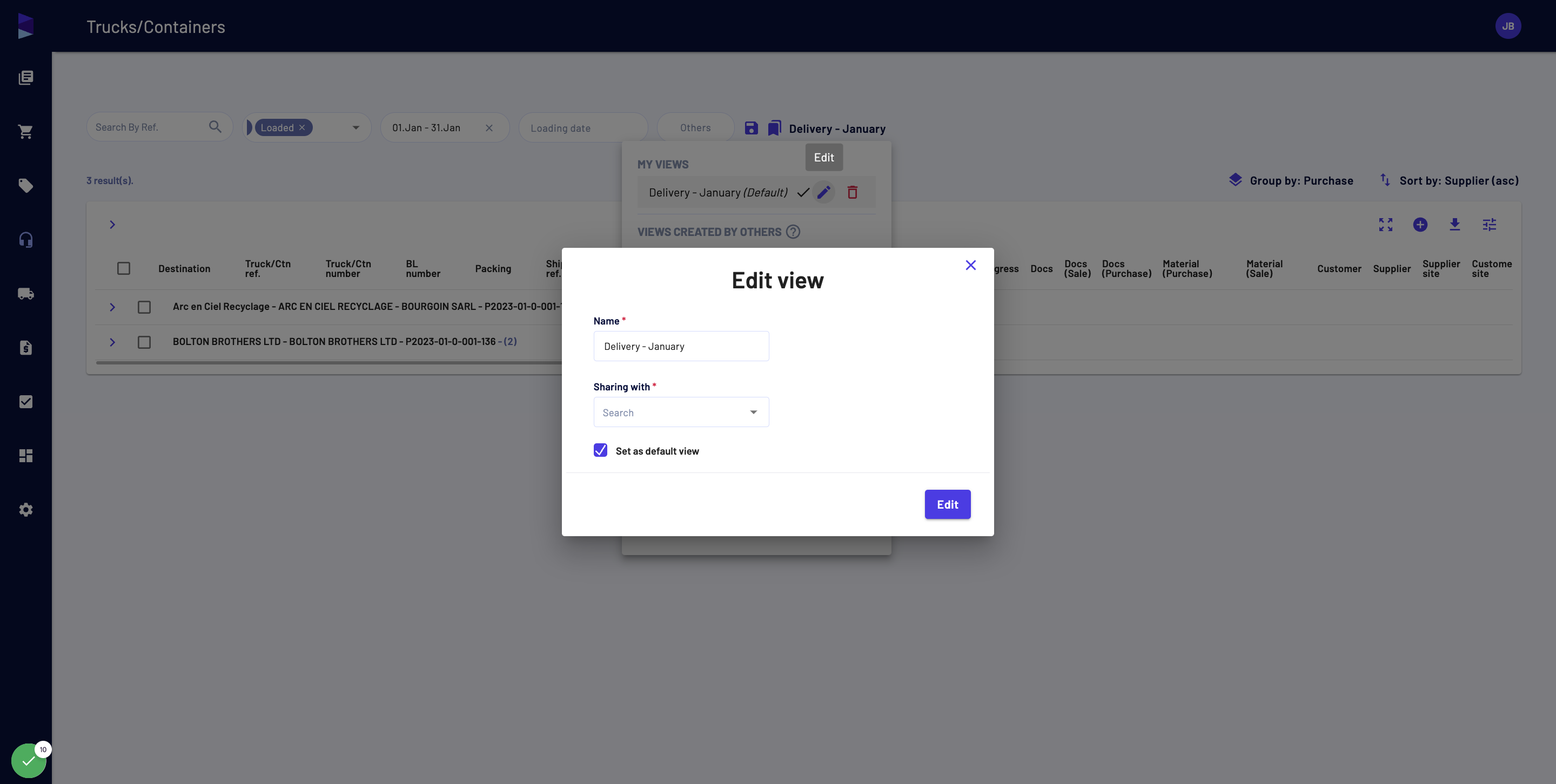Open the Sharing with dropdown
The image size is (1556, 784).
point(681,412)
